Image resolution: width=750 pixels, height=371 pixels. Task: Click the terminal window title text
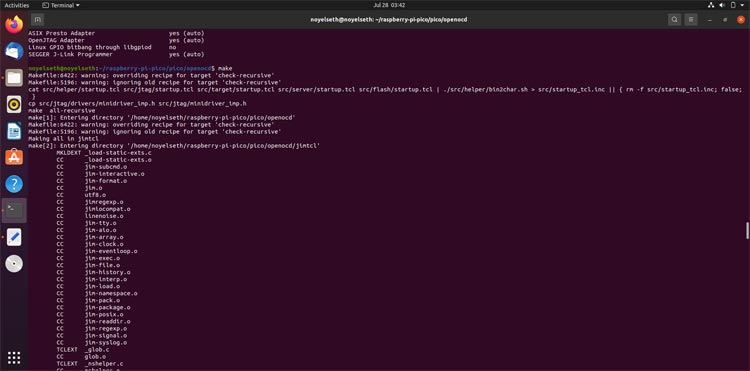[x=388, y=20]
